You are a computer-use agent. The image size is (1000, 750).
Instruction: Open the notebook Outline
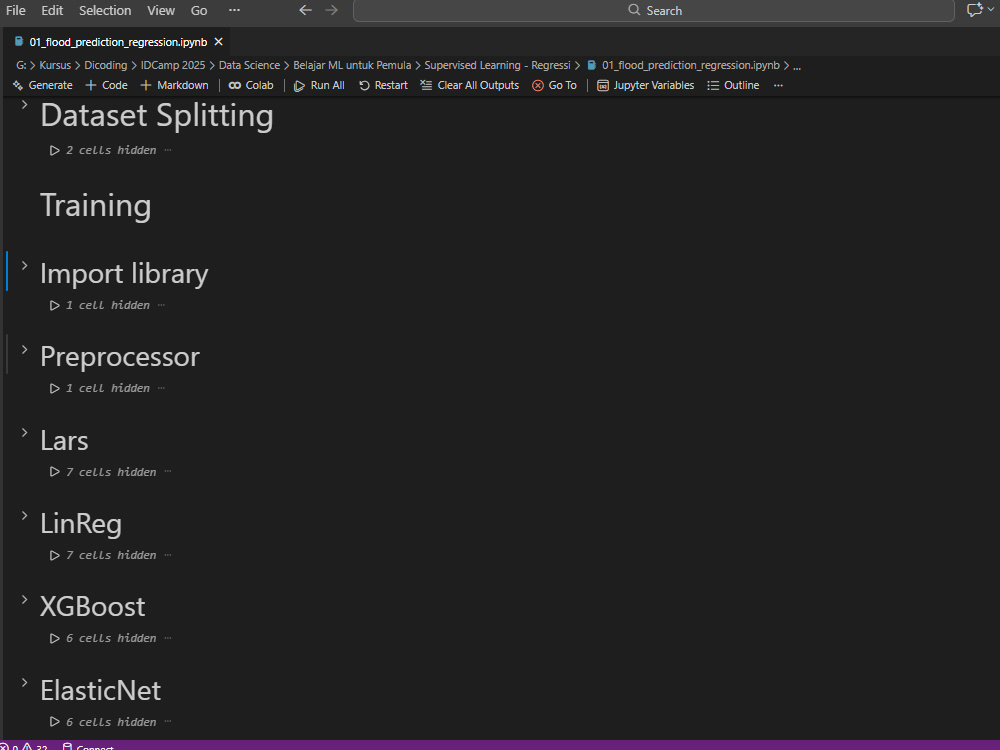[x=733, y=85]
